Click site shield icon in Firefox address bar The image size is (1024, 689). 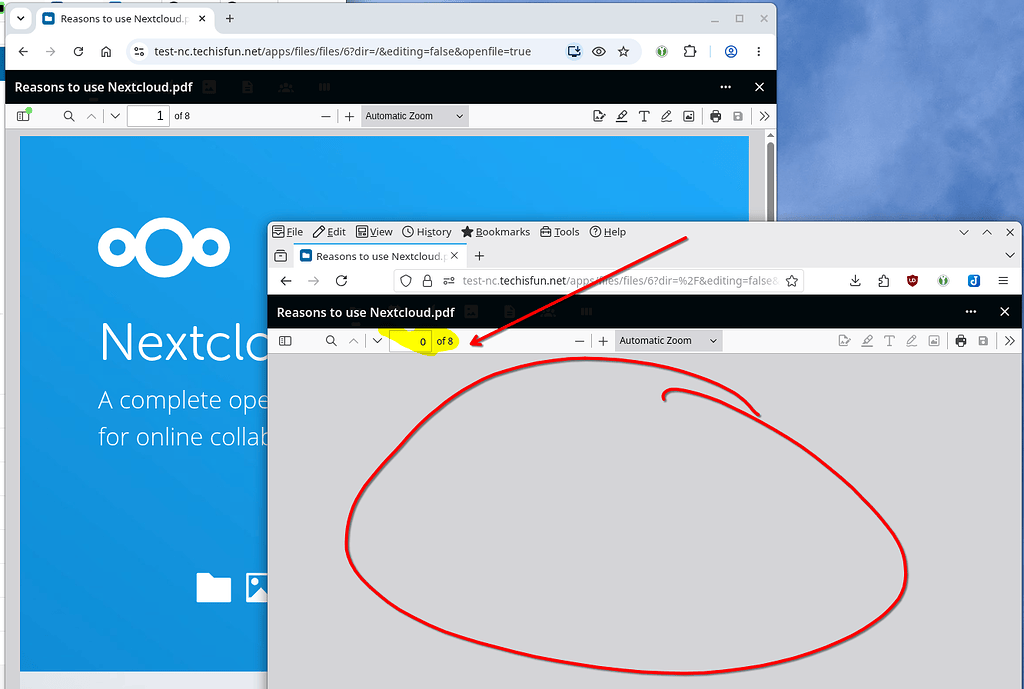coord(406,281)
